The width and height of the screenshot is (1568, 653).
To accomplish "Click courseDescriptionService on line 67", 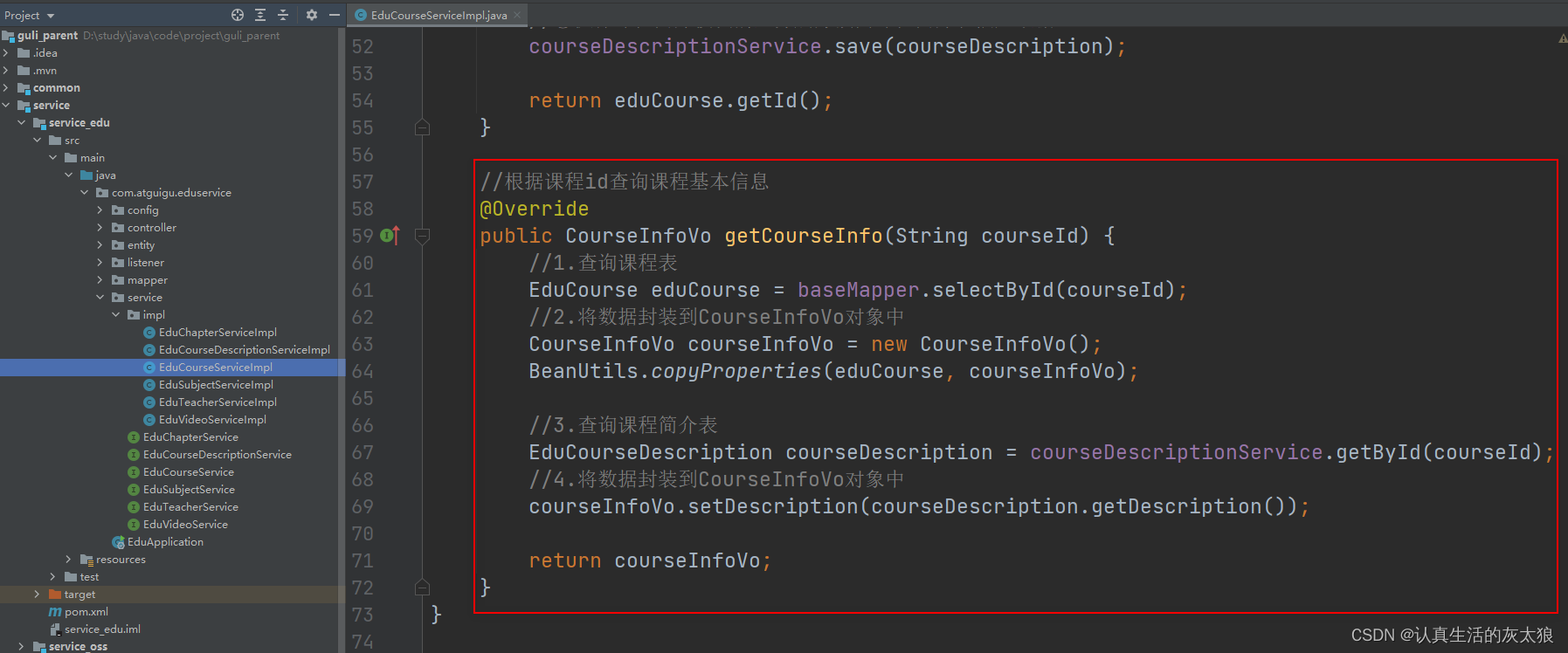I will pos(1176,452).
